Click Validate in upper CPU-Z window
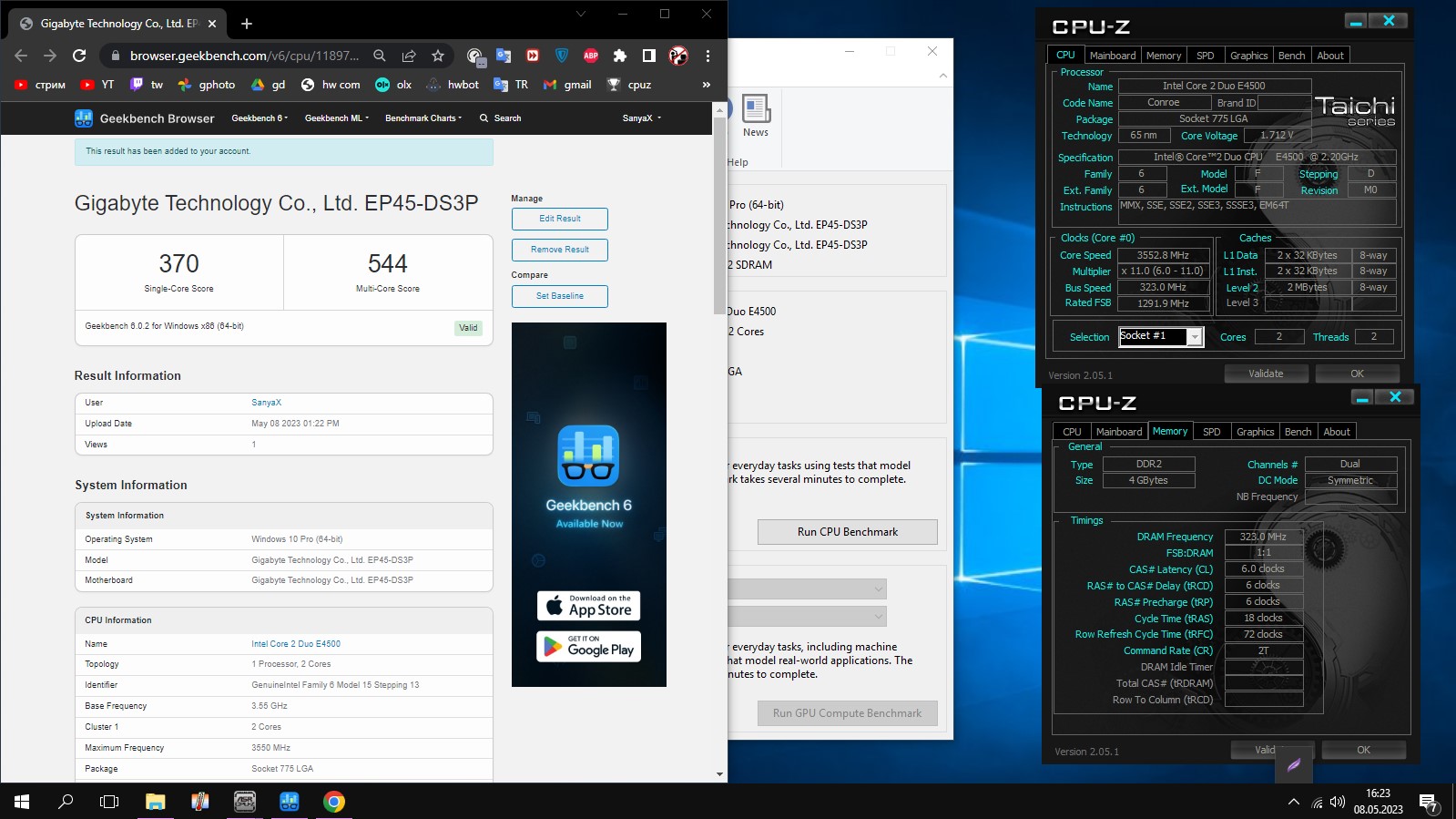Screen dimensions: 1456x819 pyautogui.click(x=1266, y=374)
